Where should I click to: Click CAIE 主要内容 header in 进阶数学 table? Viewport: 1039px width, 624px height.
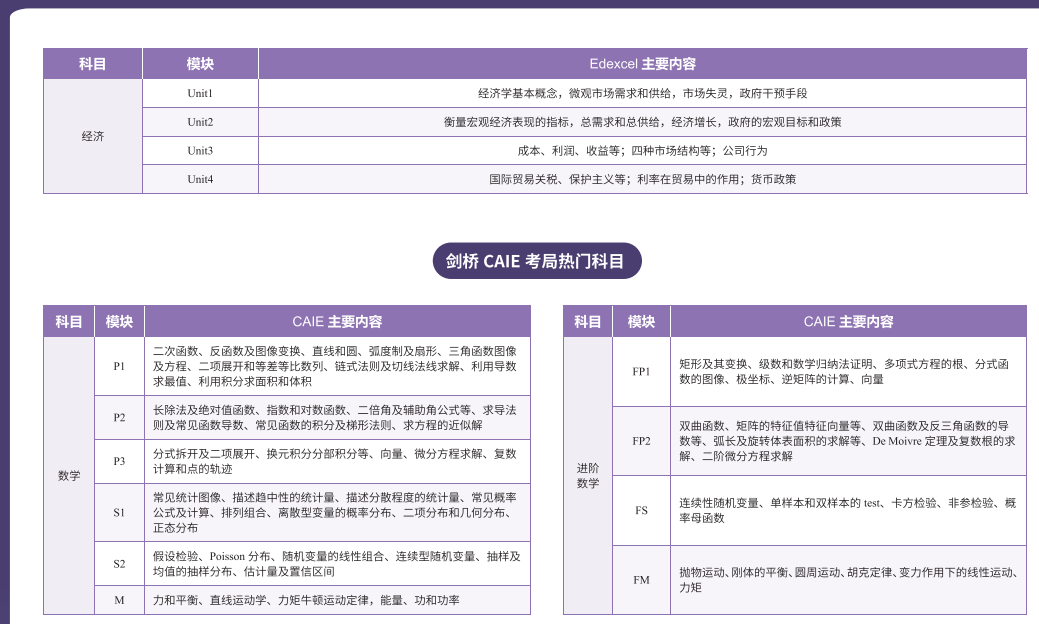point(849,321)
